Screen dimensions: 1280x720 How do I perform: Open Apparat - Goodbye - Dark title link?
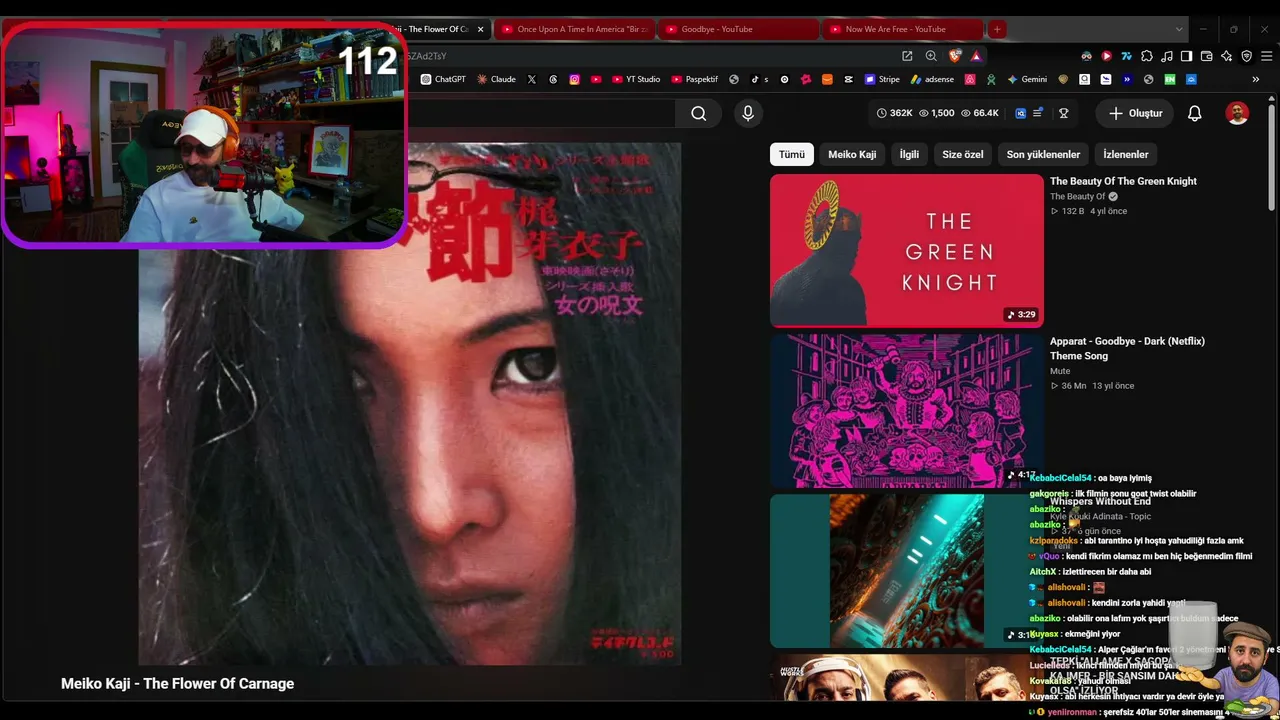1127,348
